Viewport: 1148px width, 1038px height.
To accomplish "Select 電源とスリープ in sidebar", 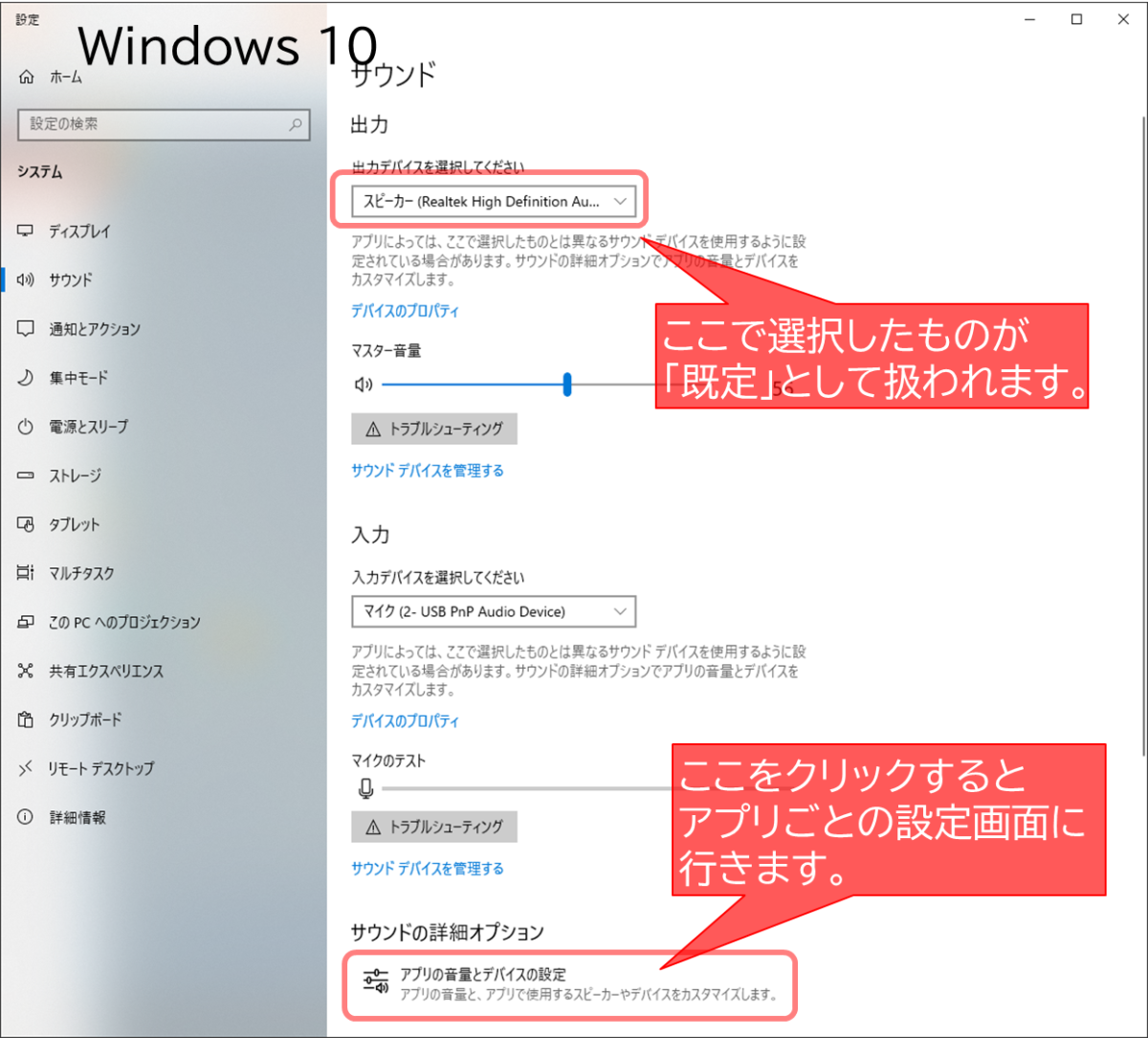I will tap(163, 427).
